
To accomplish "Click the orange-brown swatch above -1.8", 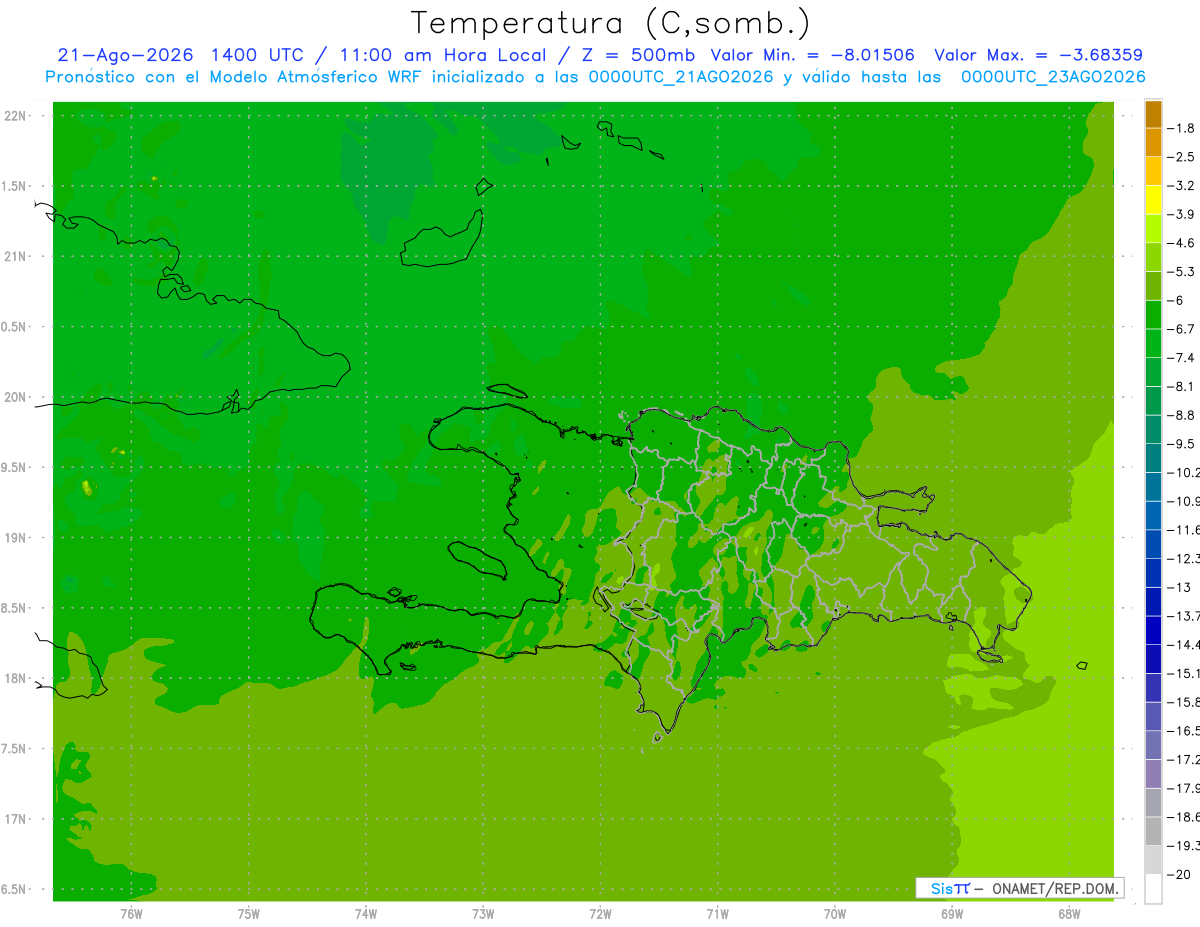I will click(1153, 115).
